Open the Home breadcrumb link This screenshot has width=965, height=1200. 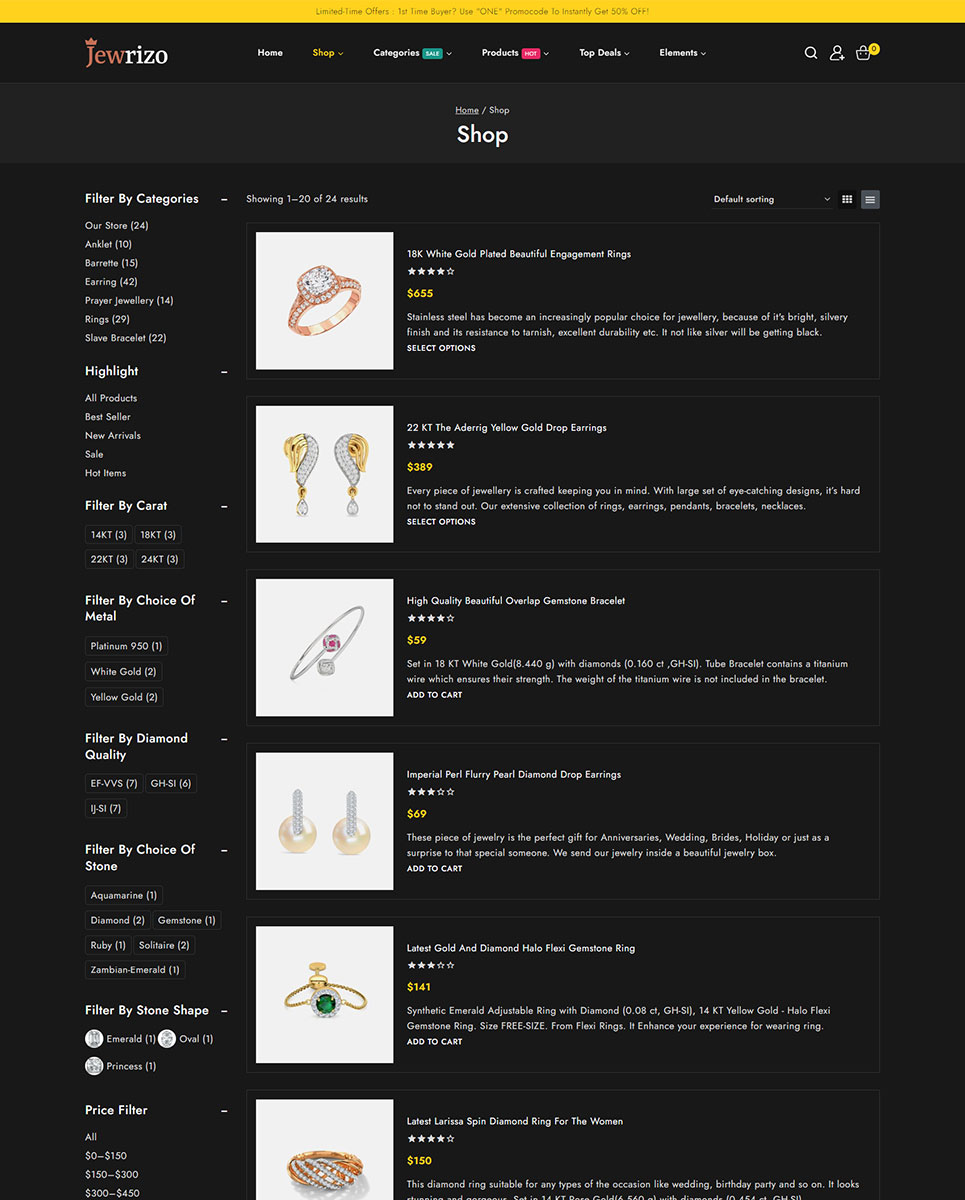467,110
